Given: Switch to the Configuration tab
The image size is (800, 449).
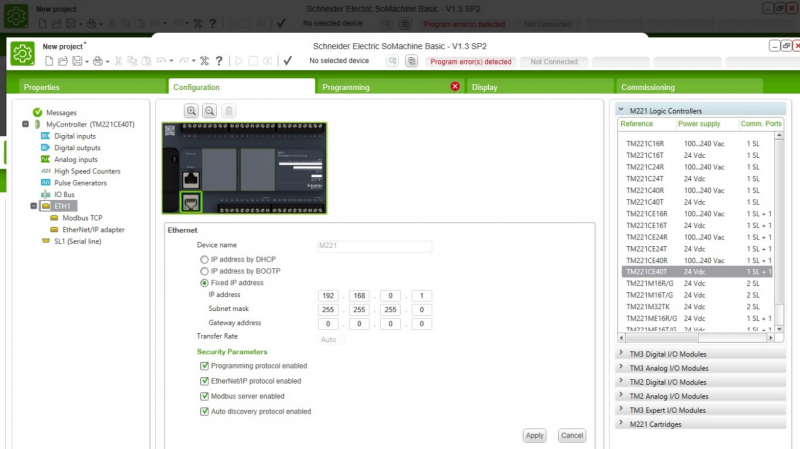Looking at the screenshot, I should (x=241, y=87).
